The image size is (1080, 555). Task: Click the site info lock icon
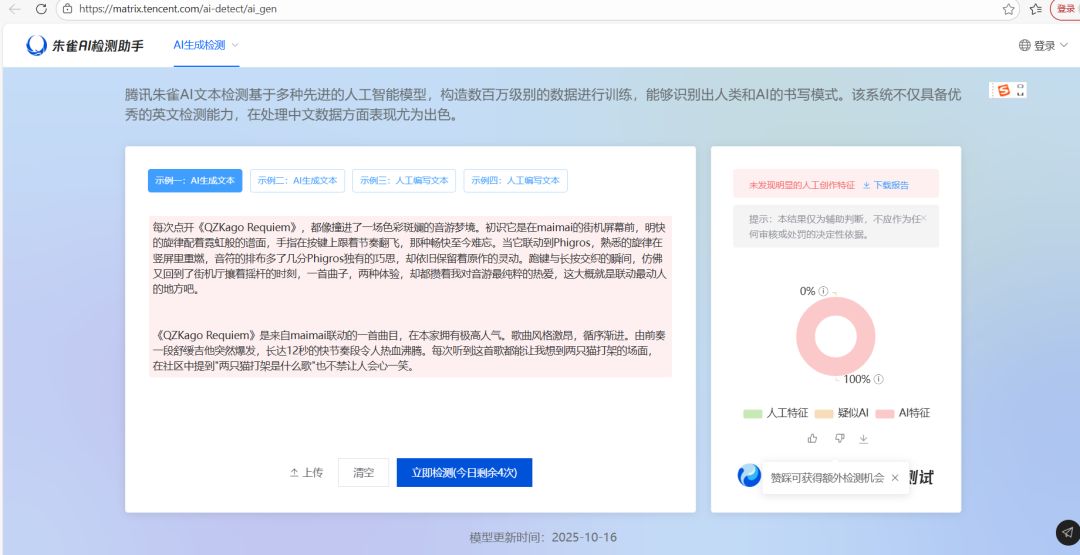(x=67, y=9)
